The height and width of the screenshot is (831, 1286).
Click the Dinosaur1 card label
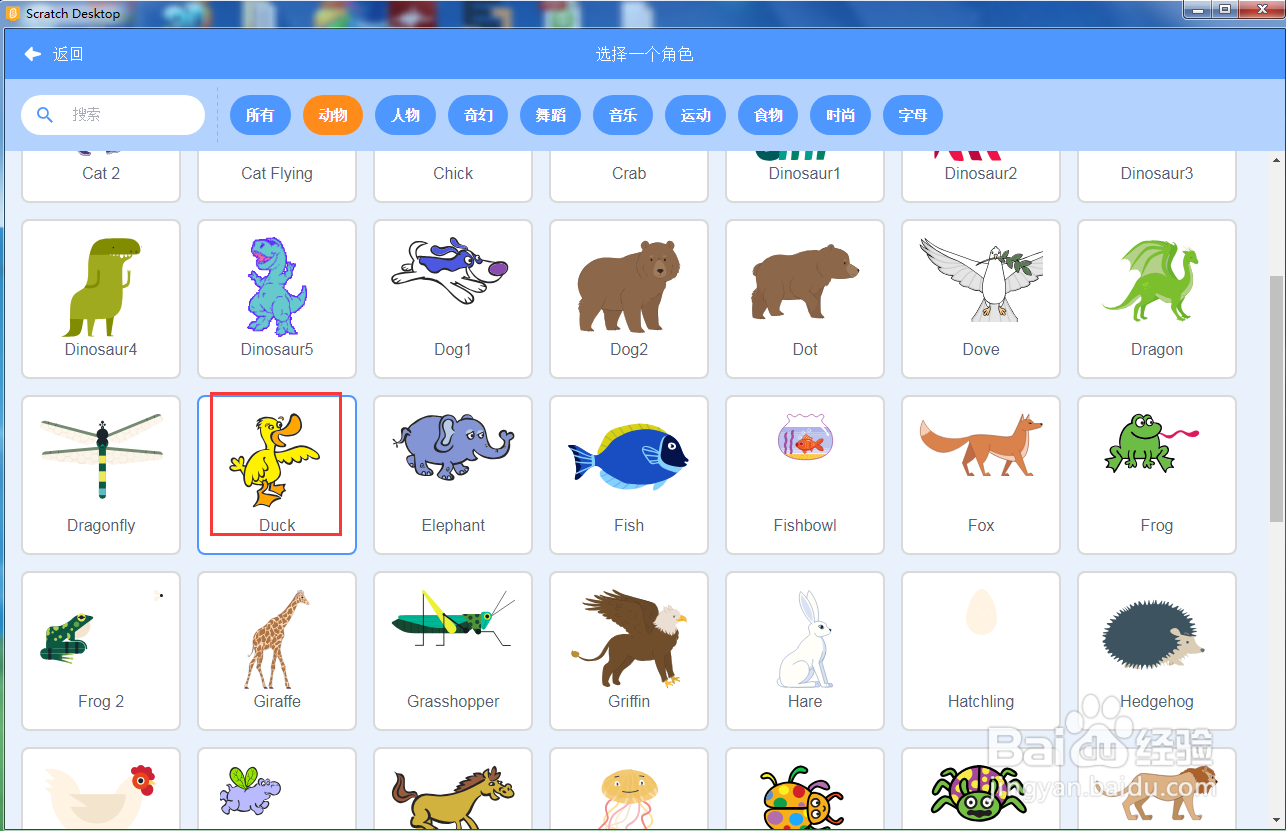(805, 173)
